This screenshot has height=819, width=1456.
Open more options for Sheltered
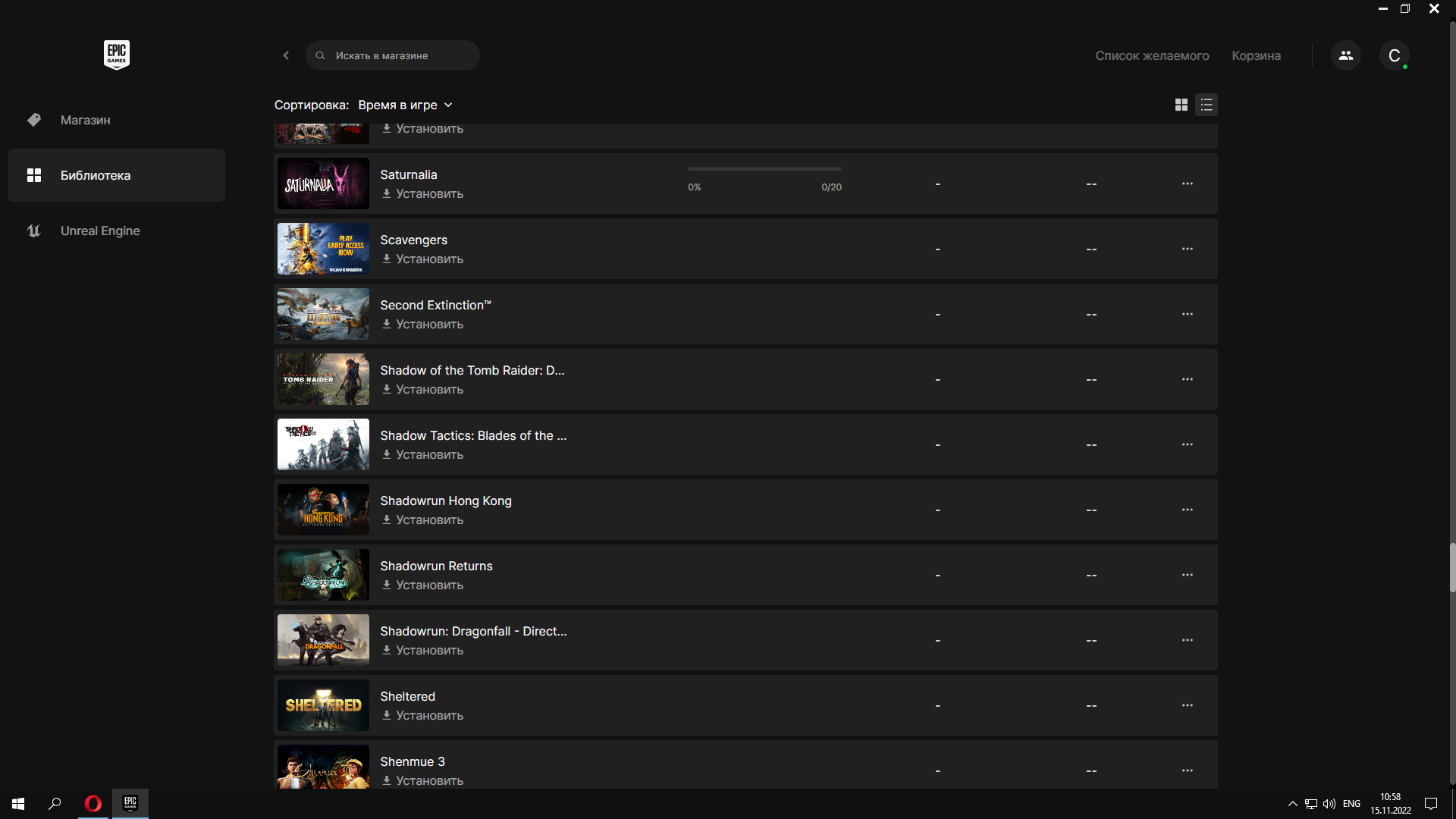pos(1187,705)
